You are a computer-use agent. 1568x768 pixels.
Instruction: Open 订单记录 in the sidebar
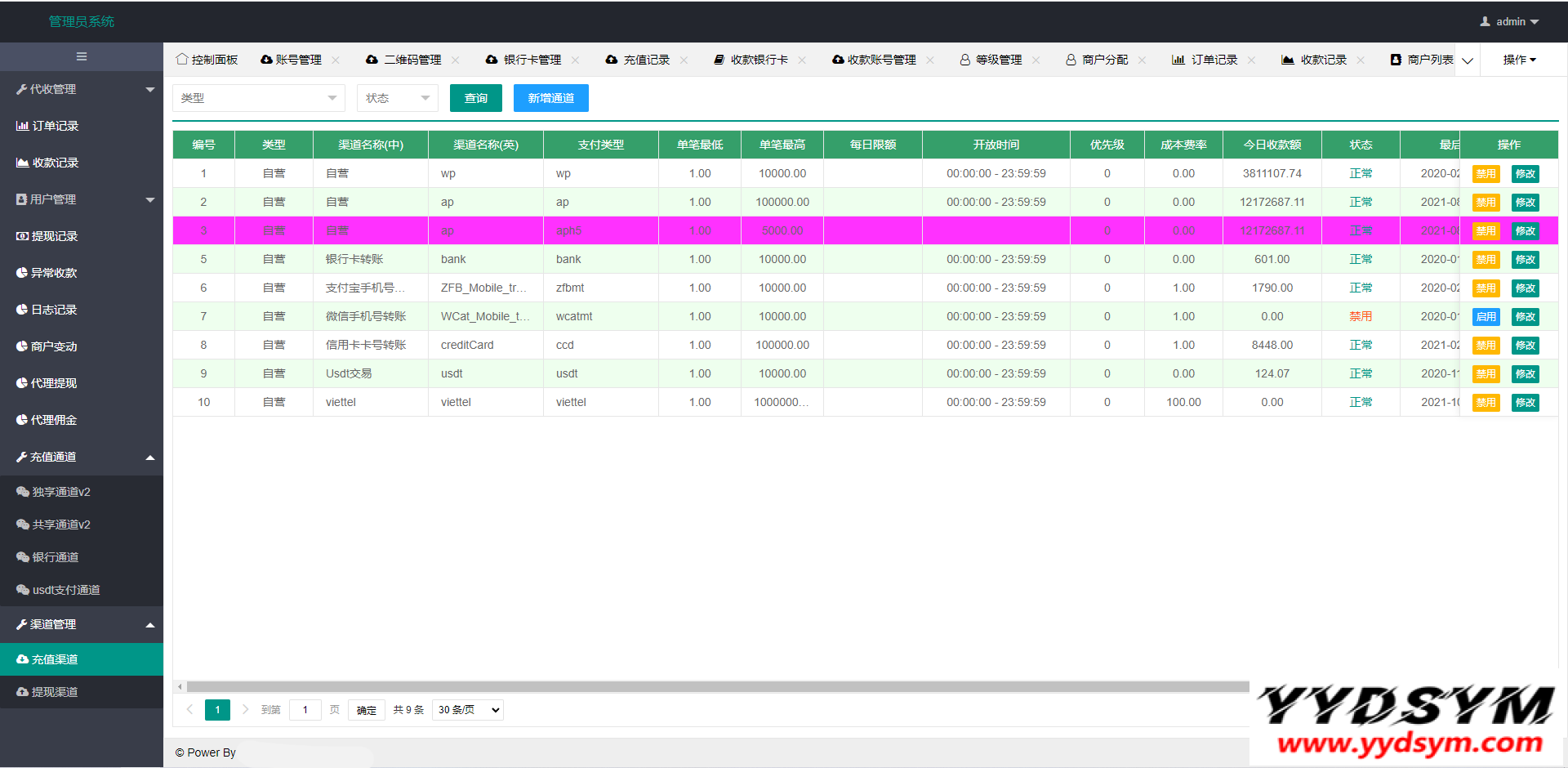point(55,126)
